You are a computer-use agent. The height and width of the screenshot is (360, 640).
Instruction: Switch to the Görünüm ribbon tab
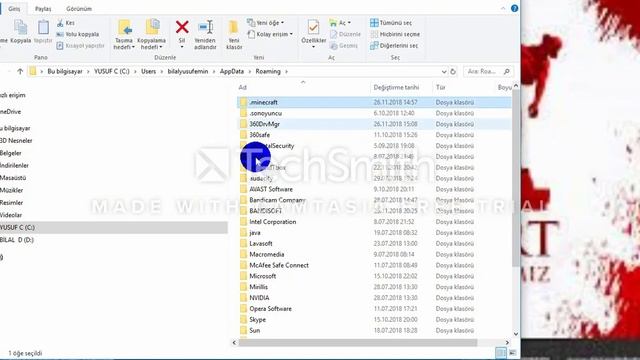point(79,9)
